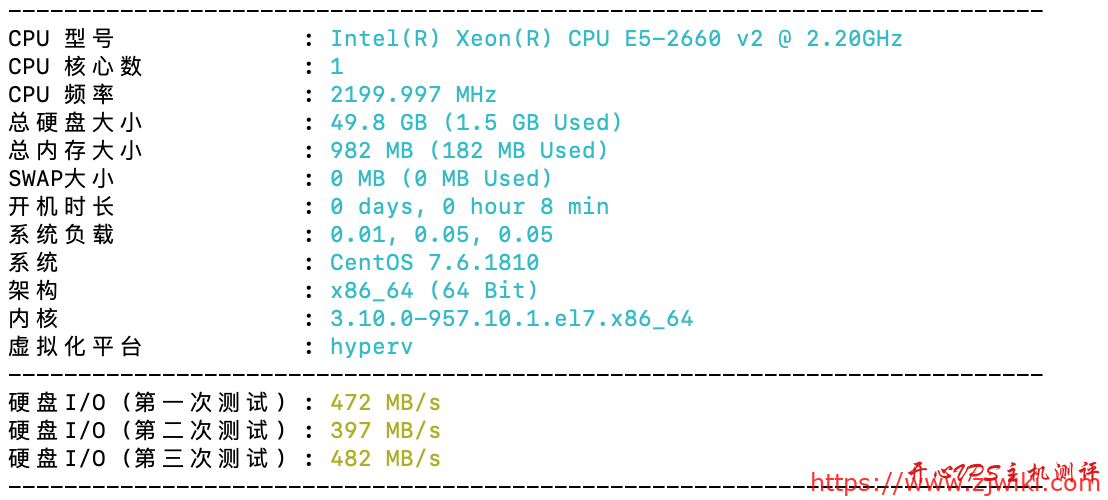Image resolution: width=1108 pixels, height=500 pixels.
Task: Click the CPU frequency value 2199.997 MHz
Action: [413, 95]
